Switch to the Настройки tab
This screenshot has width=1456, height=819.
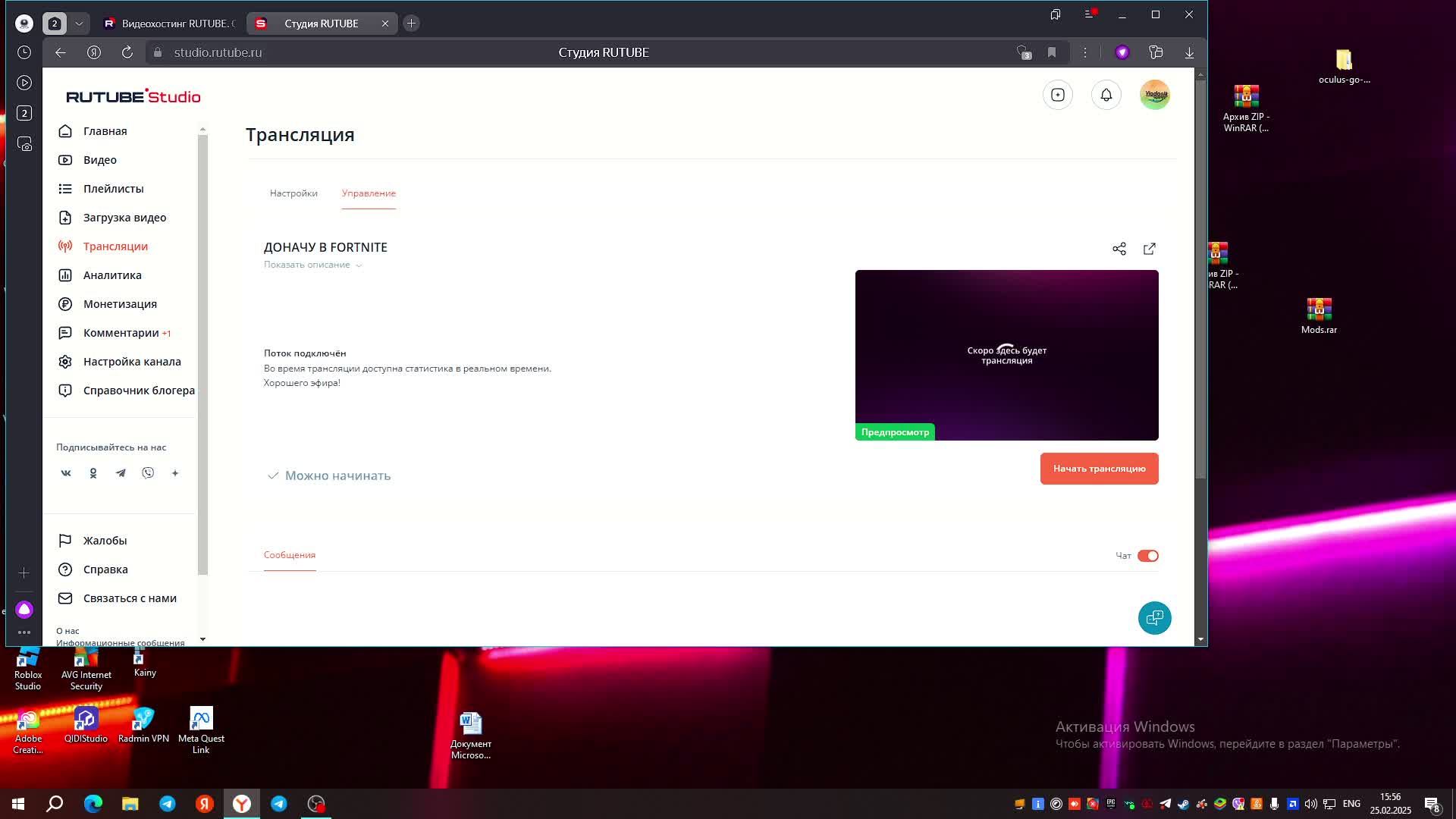coord(293,193)
